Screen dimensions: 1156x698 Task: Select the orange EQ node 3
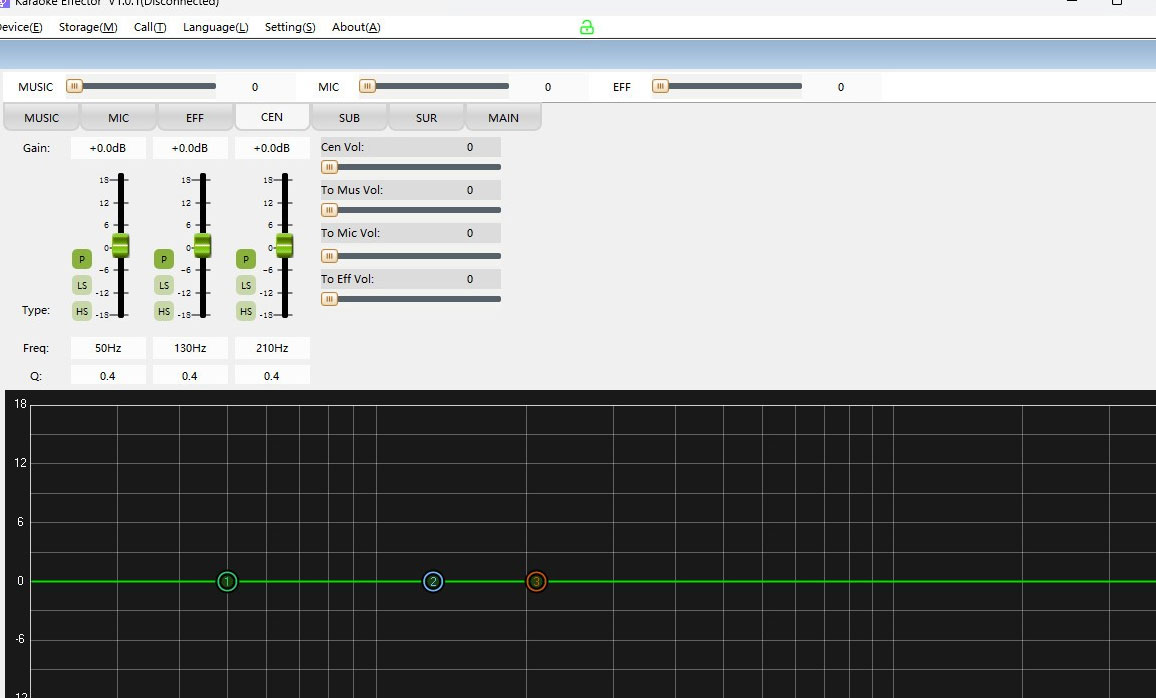(536, 581)
